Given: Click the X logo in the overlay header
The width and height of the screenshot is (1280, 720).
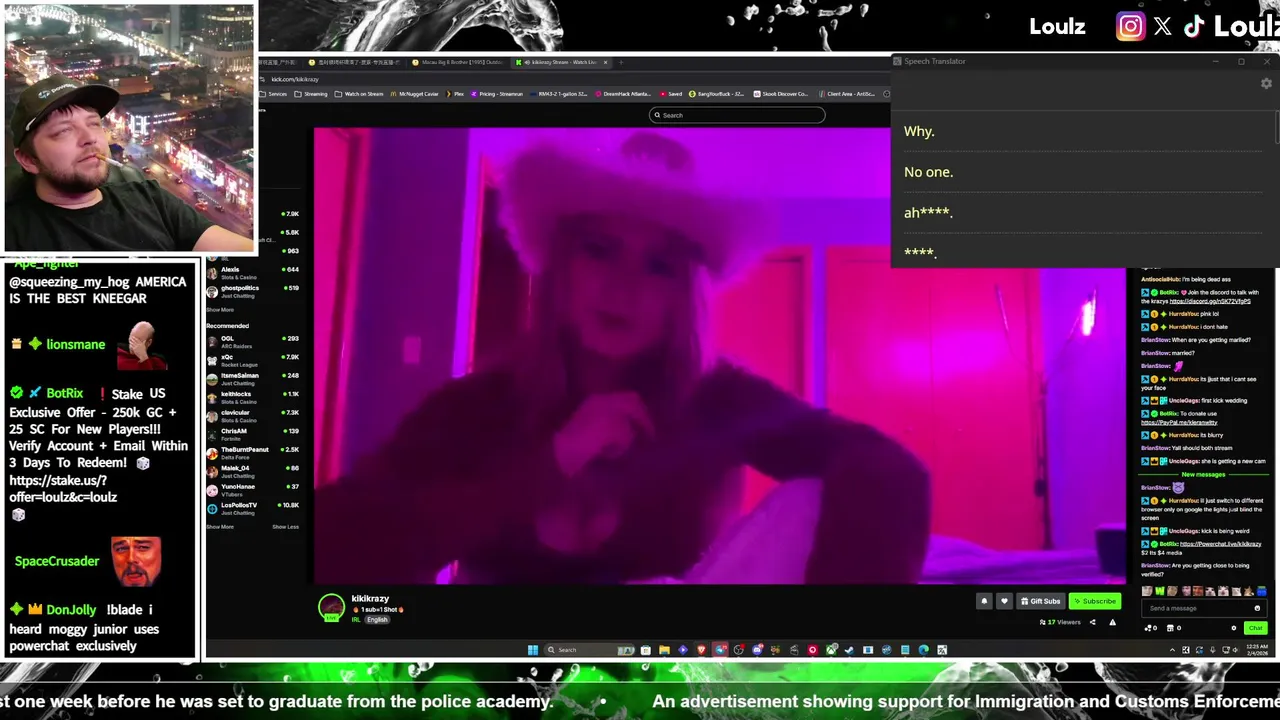Looking at the screenshot, I should point(1162,27).
